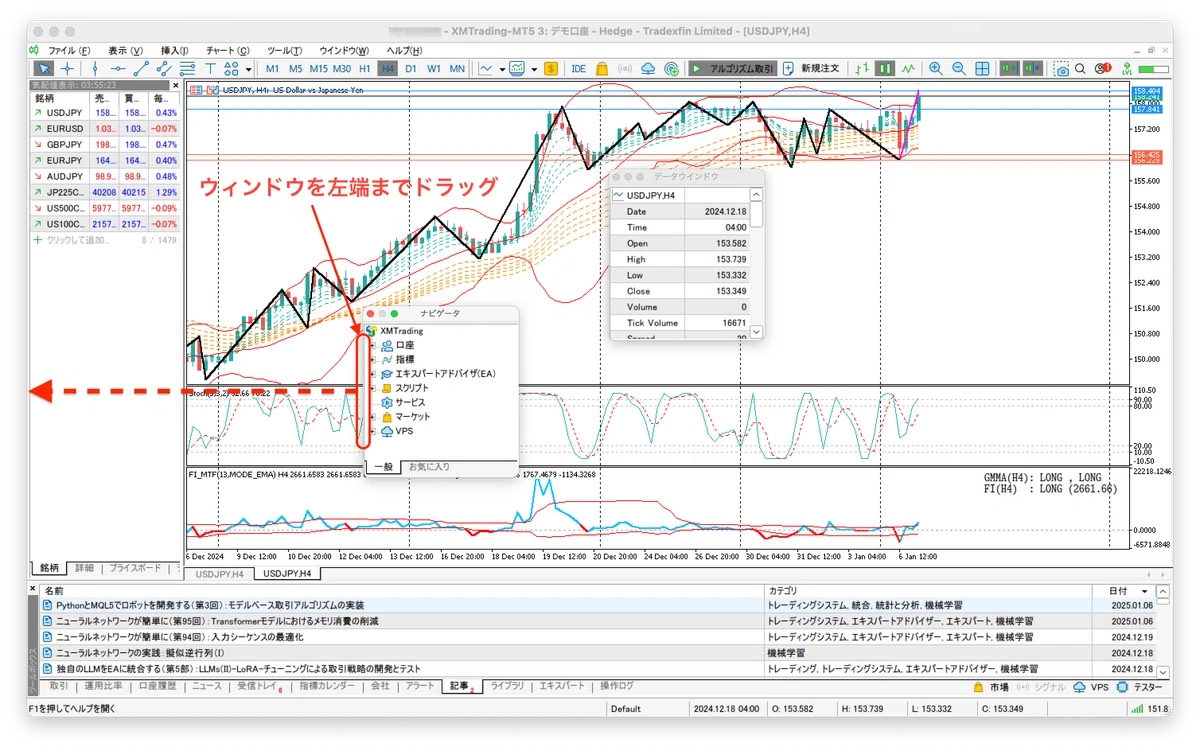Viewport: 1200px width, 750px height.
Task: Expand the スクリプト node in Navigator
Action: click(x=372, y=388)
